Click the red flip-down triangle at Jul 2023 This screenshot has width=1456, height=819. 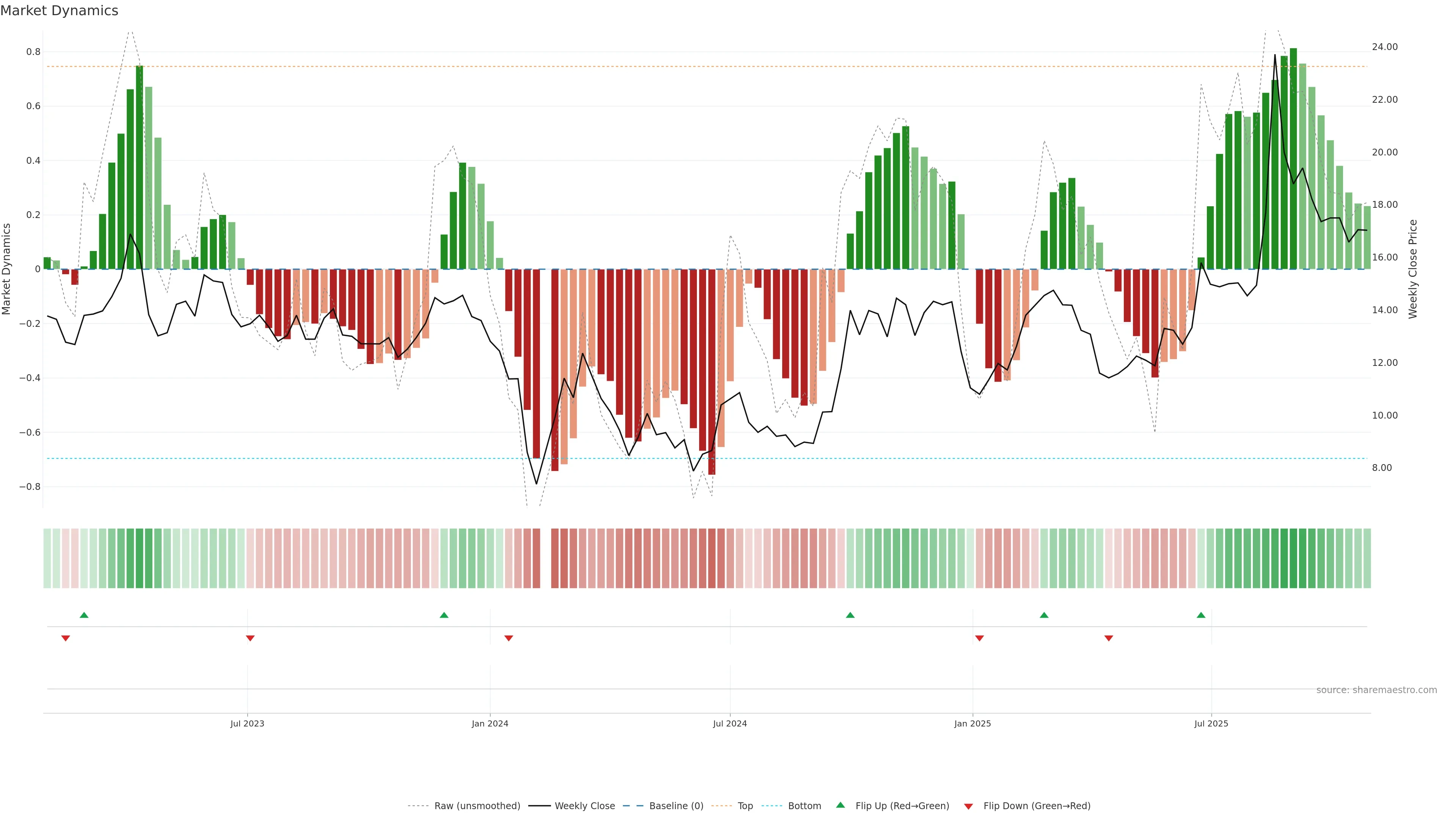tap(250, 638)
